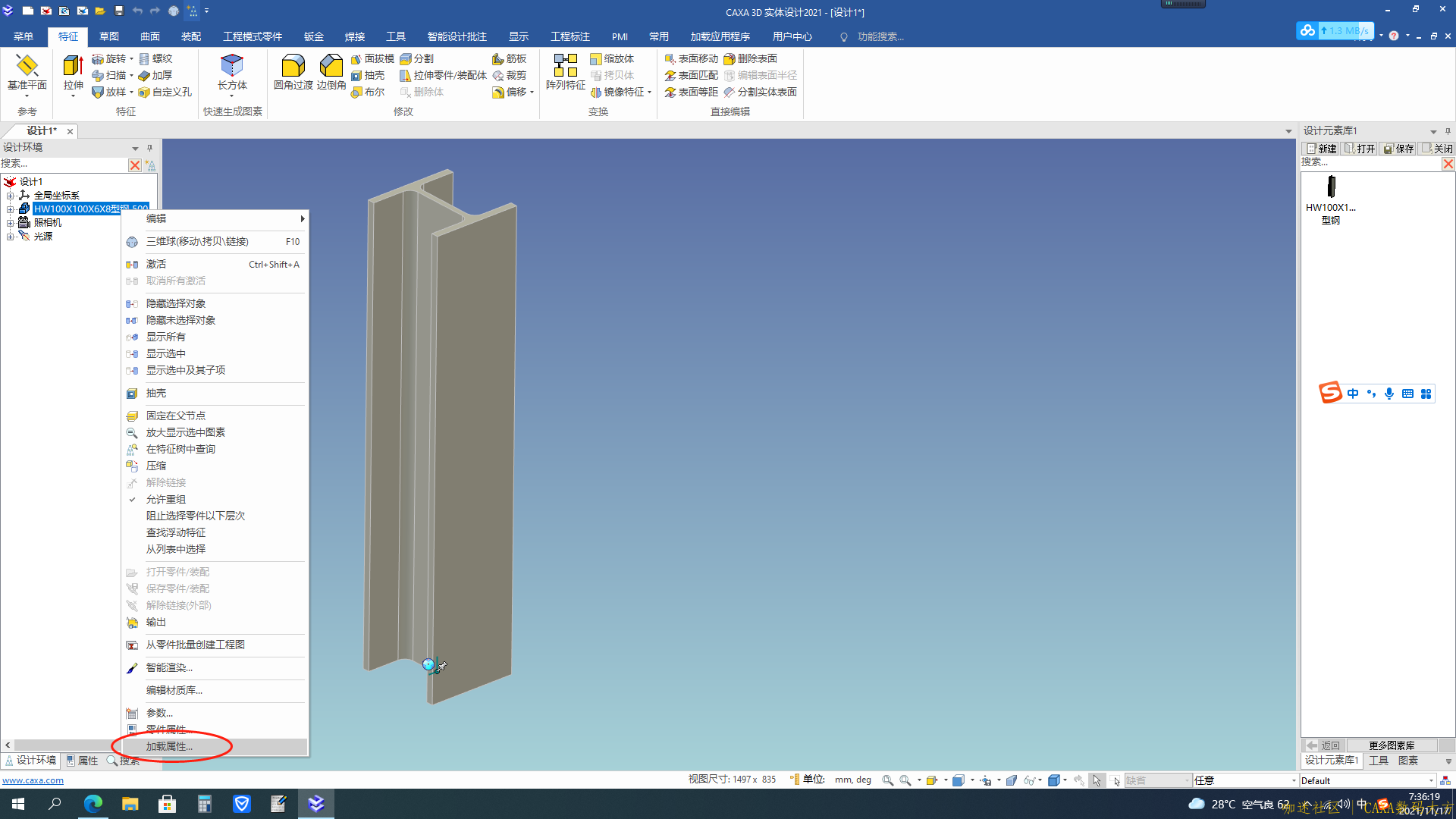Click the 裁剪 trim tool

510,75
